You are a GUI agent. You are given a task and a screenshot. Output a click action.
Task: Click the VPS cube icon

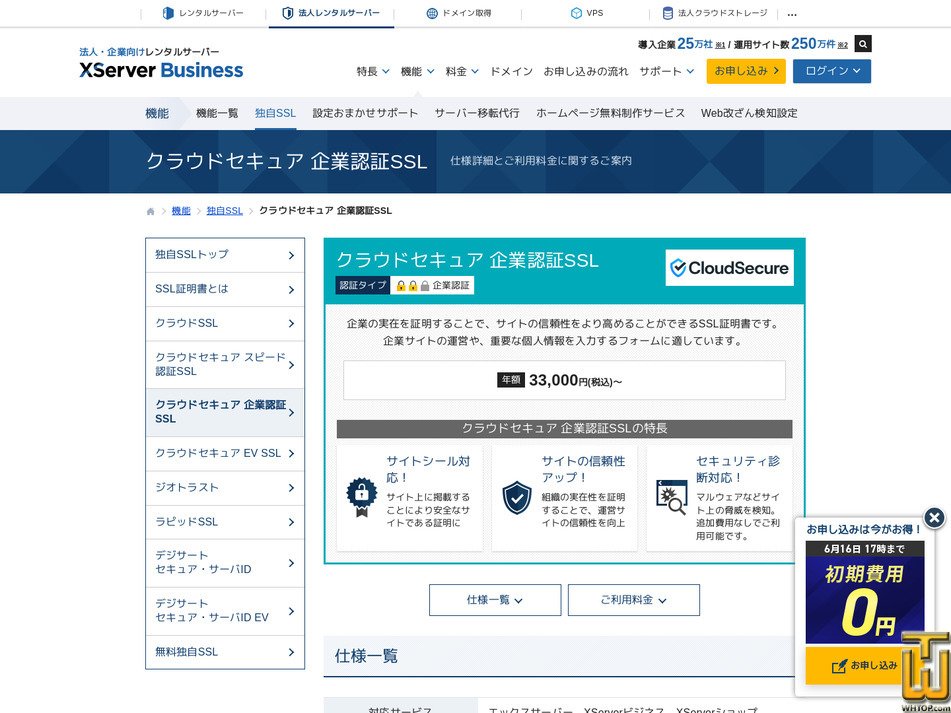576,13
